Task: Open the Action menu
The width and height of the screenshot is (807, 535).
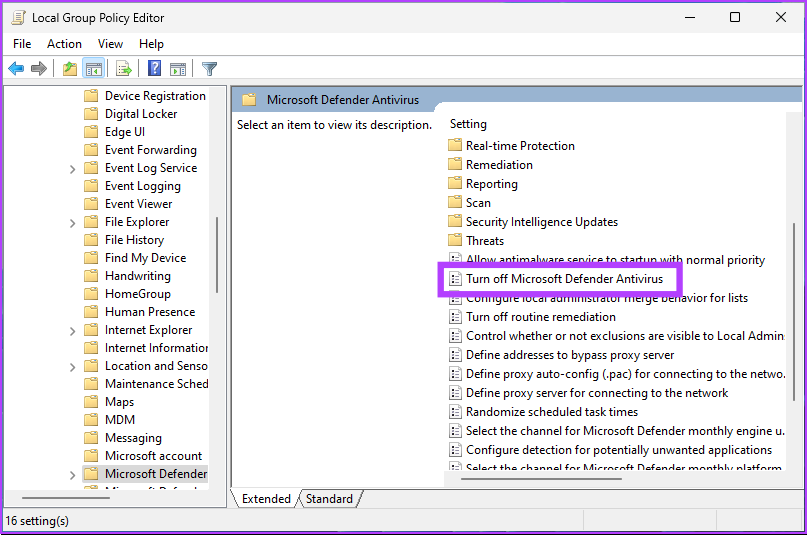Action: 64,44
